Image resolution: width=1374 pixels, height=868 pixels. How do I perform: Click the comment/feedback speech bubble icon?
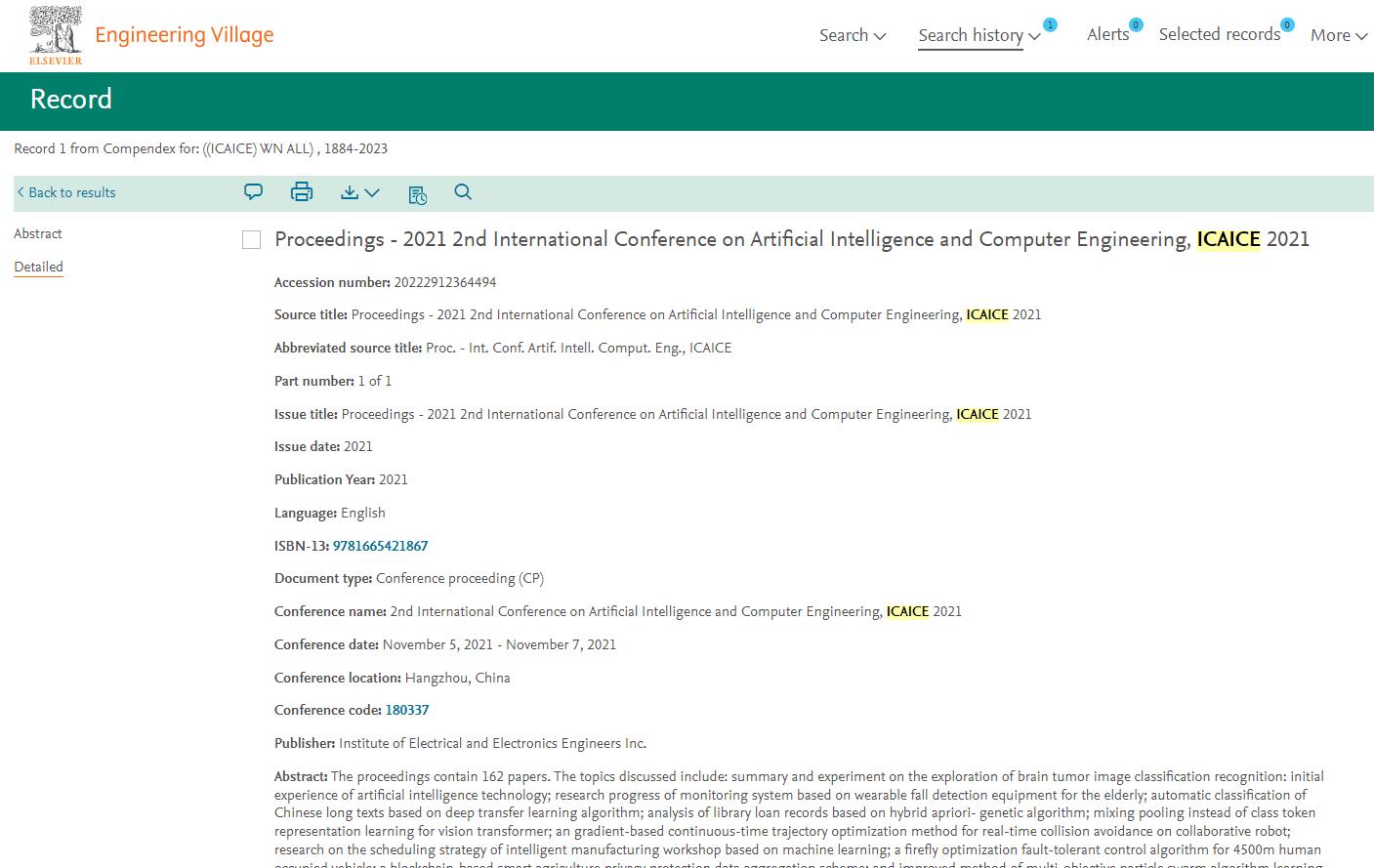point(253,192)
